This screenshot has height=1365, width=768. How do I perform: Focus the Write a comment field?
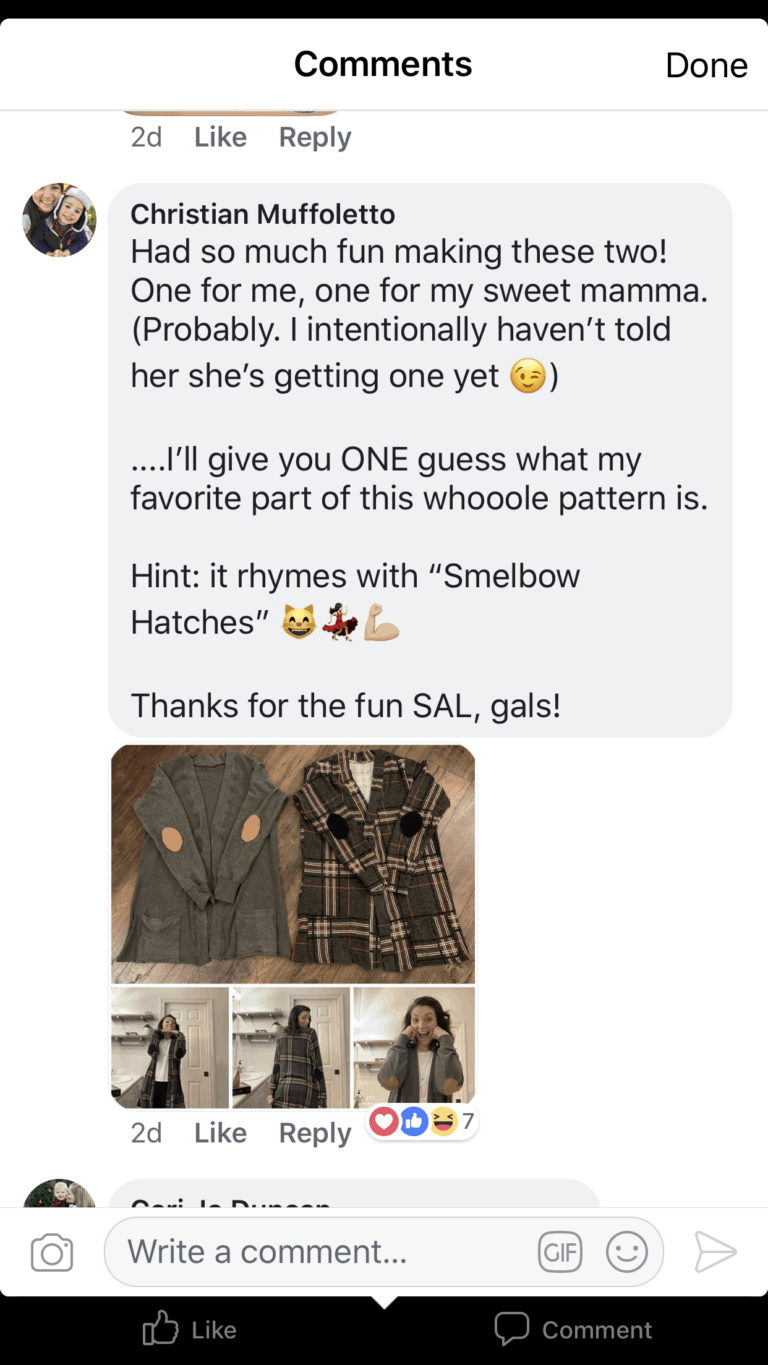[330, 1252]
